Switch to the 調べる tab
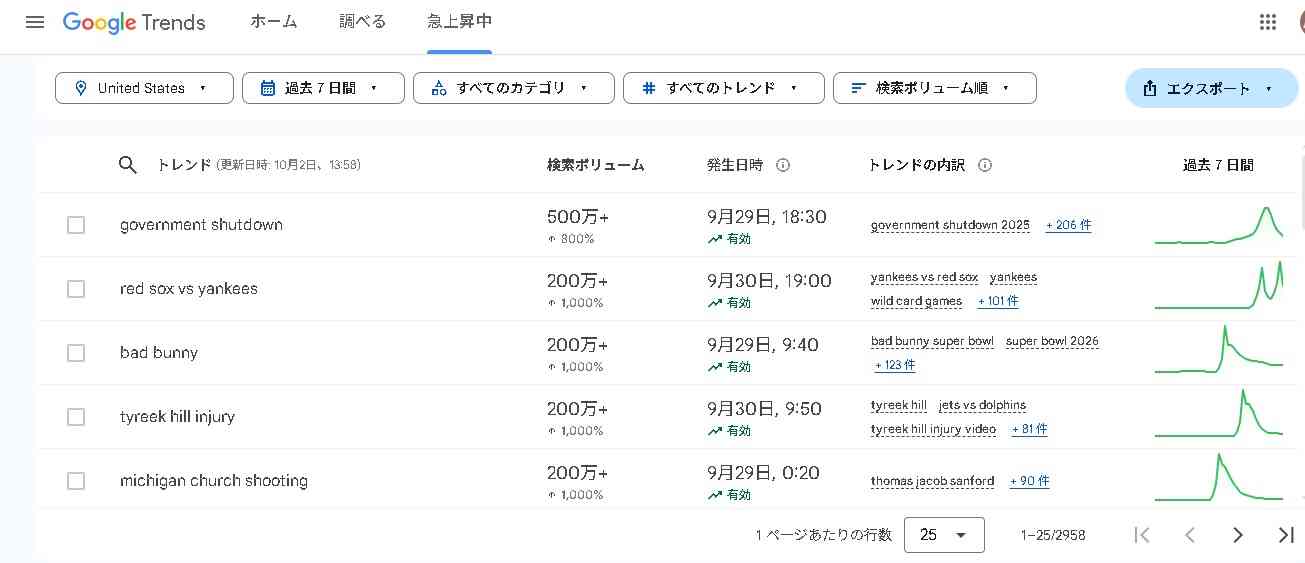Image resolution: width=1305 pixels, height=563 pixels. (362, 22)
